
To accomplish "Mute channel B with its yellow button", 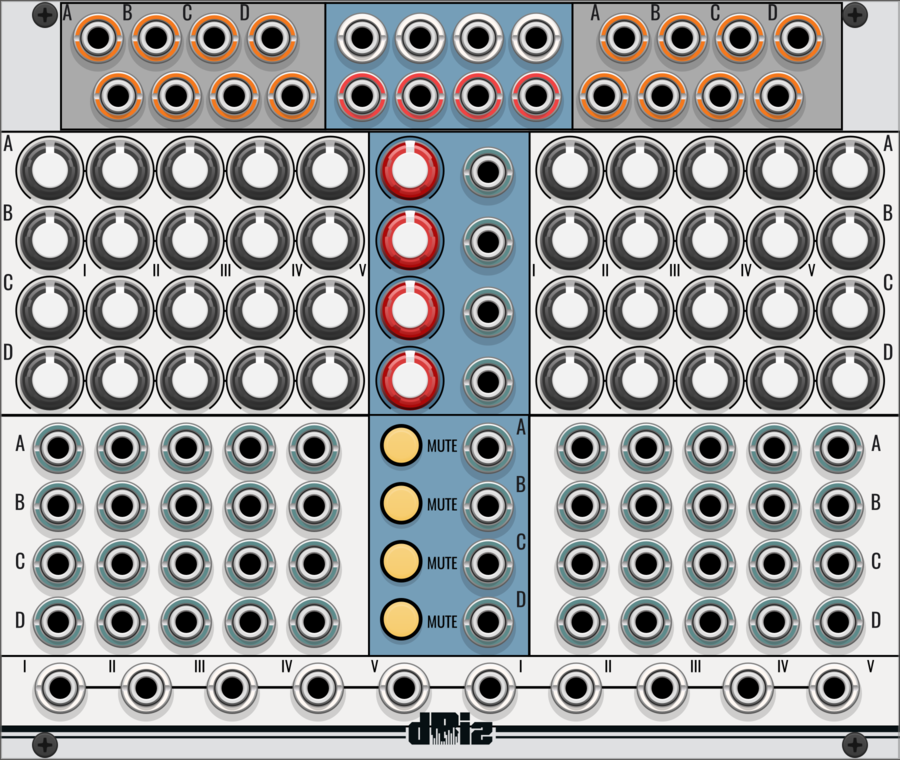I will [402, 504].
